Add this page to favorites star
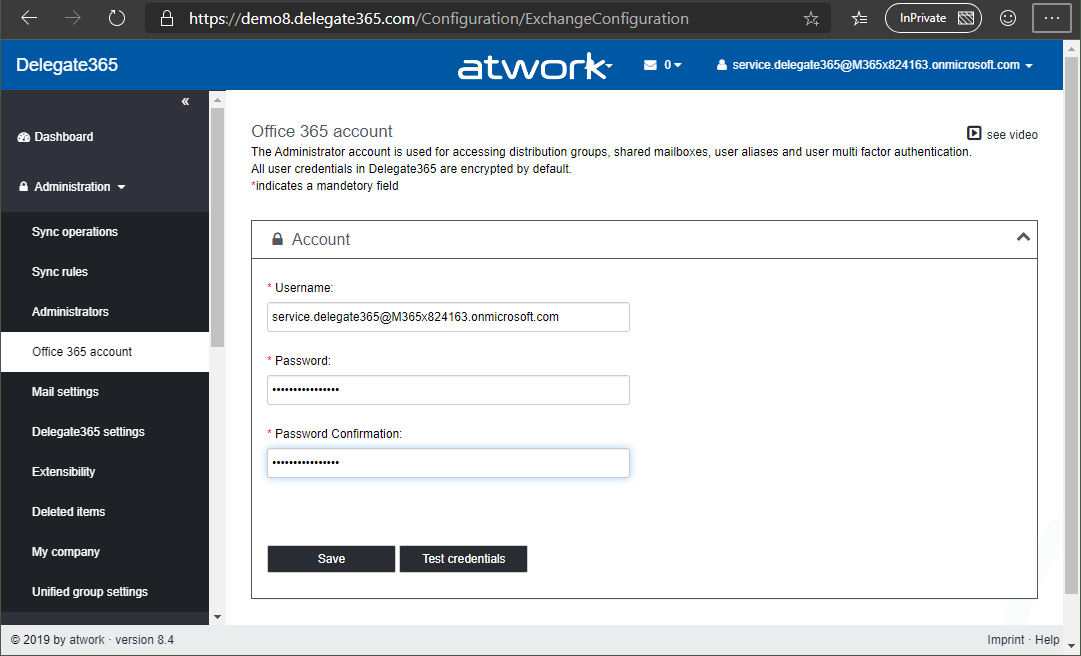The image size is (1081, 656). coord(811,19)
